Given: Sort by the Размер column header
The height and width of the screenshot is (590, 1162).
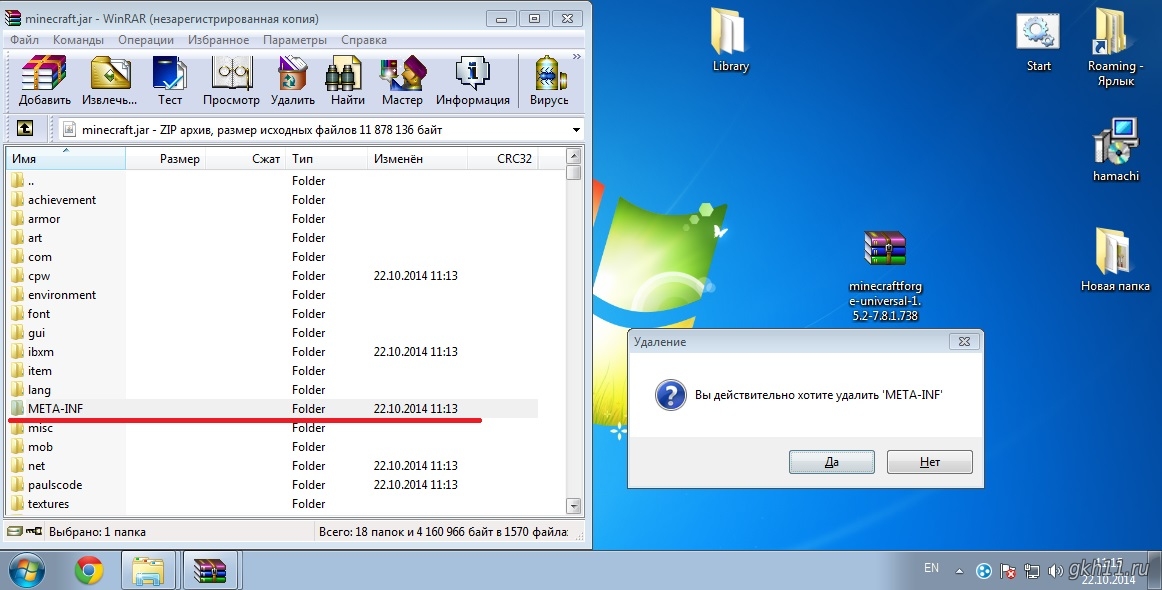Looking at the screenshot, I should (x=165, y=159).
